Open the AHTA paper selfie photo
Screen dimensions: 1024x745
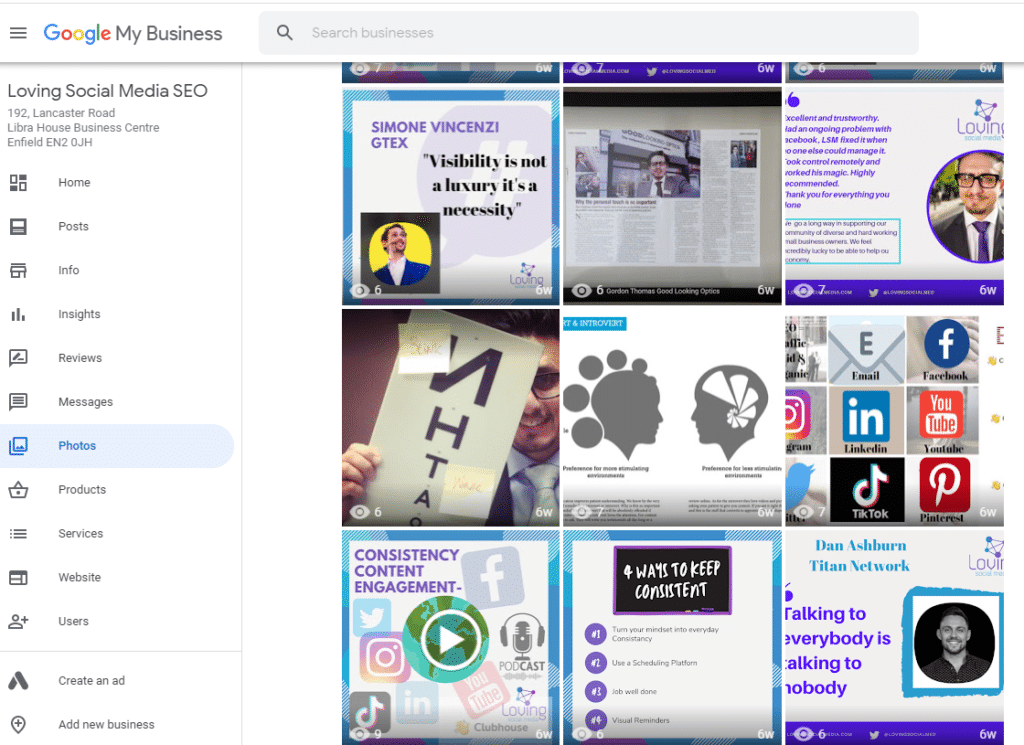click(451, 418)
